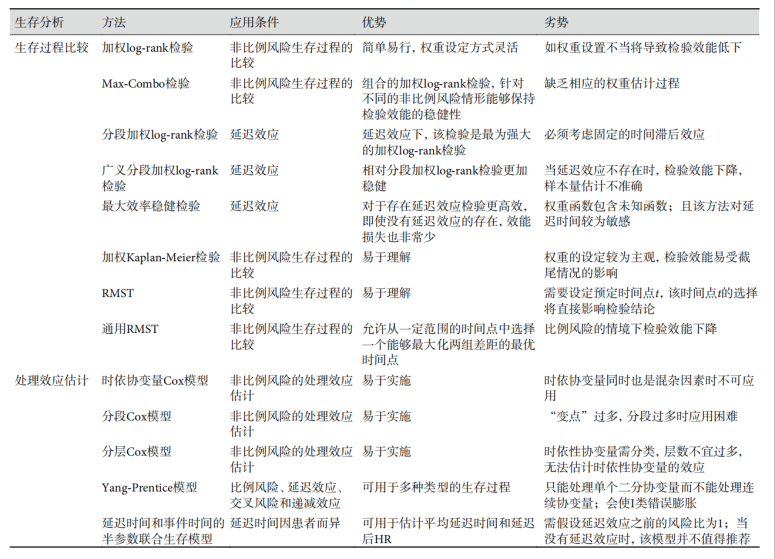
Task: Click '延迟效应下，该检验是最为强大' text
Action: pyautogui.click(x=446, y=134)
